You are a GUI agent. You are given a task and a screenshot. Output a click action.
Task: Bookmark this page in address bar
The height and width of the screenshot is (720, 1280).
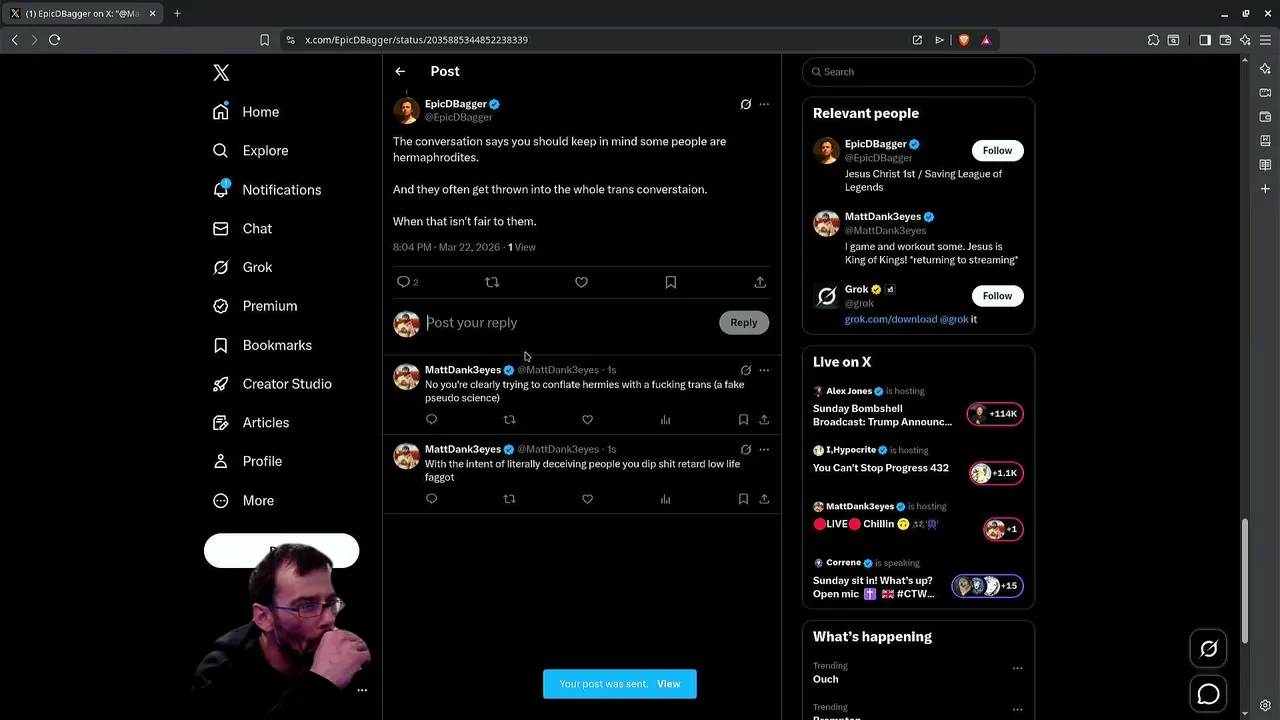pos(264,40)
